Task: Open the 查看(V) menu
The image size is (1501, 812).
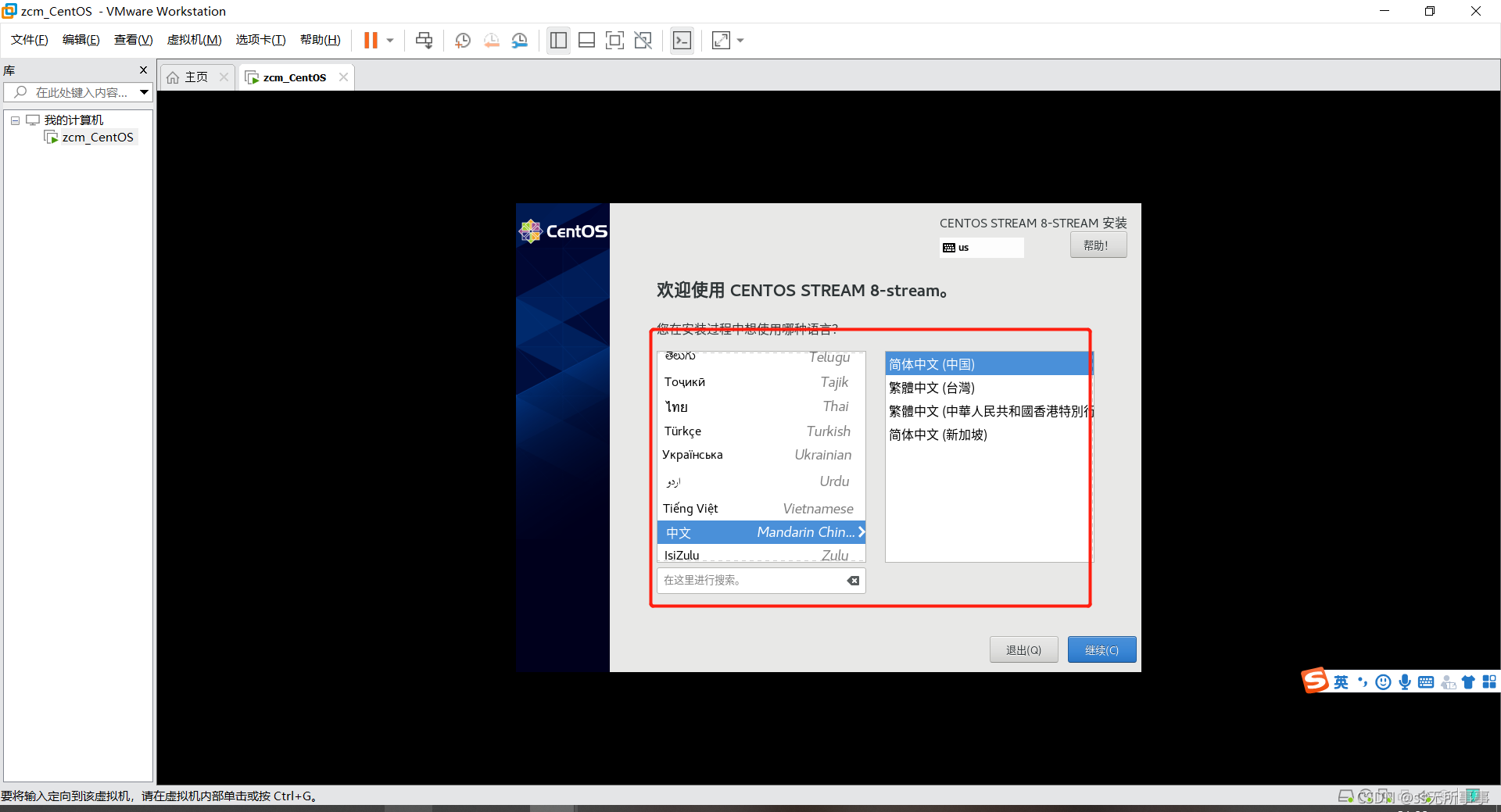Action: coord(134,40)
